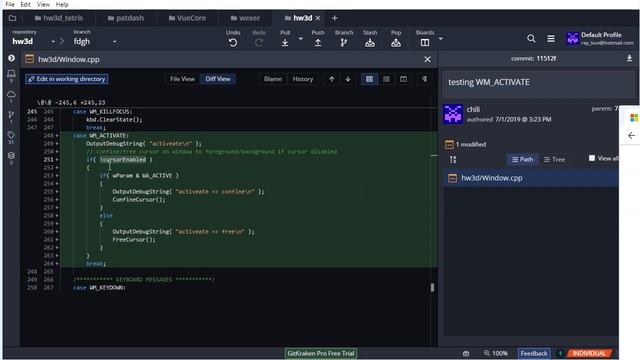Click the Feedback button
The height and width of the screenshot is (360, 640).
coord(534,353)
